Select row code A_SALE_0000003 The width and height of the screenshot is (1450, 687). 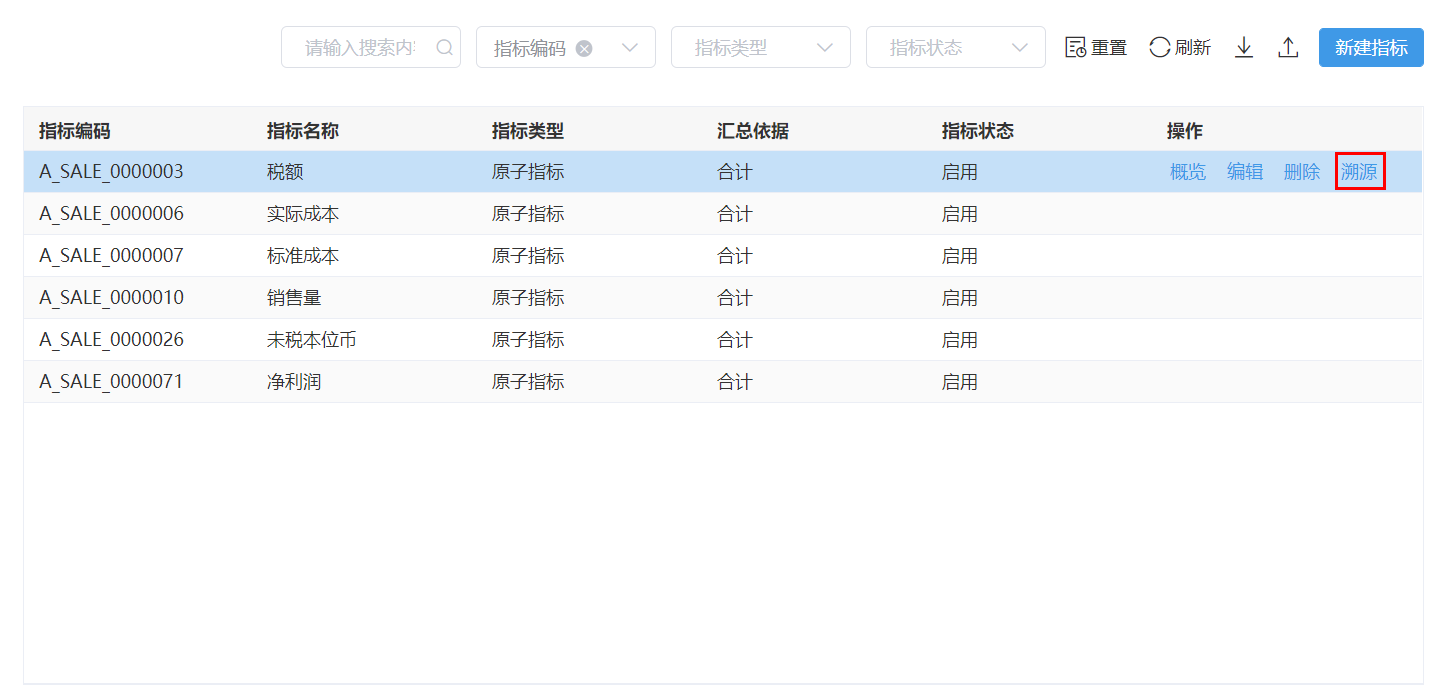[111, 172]
